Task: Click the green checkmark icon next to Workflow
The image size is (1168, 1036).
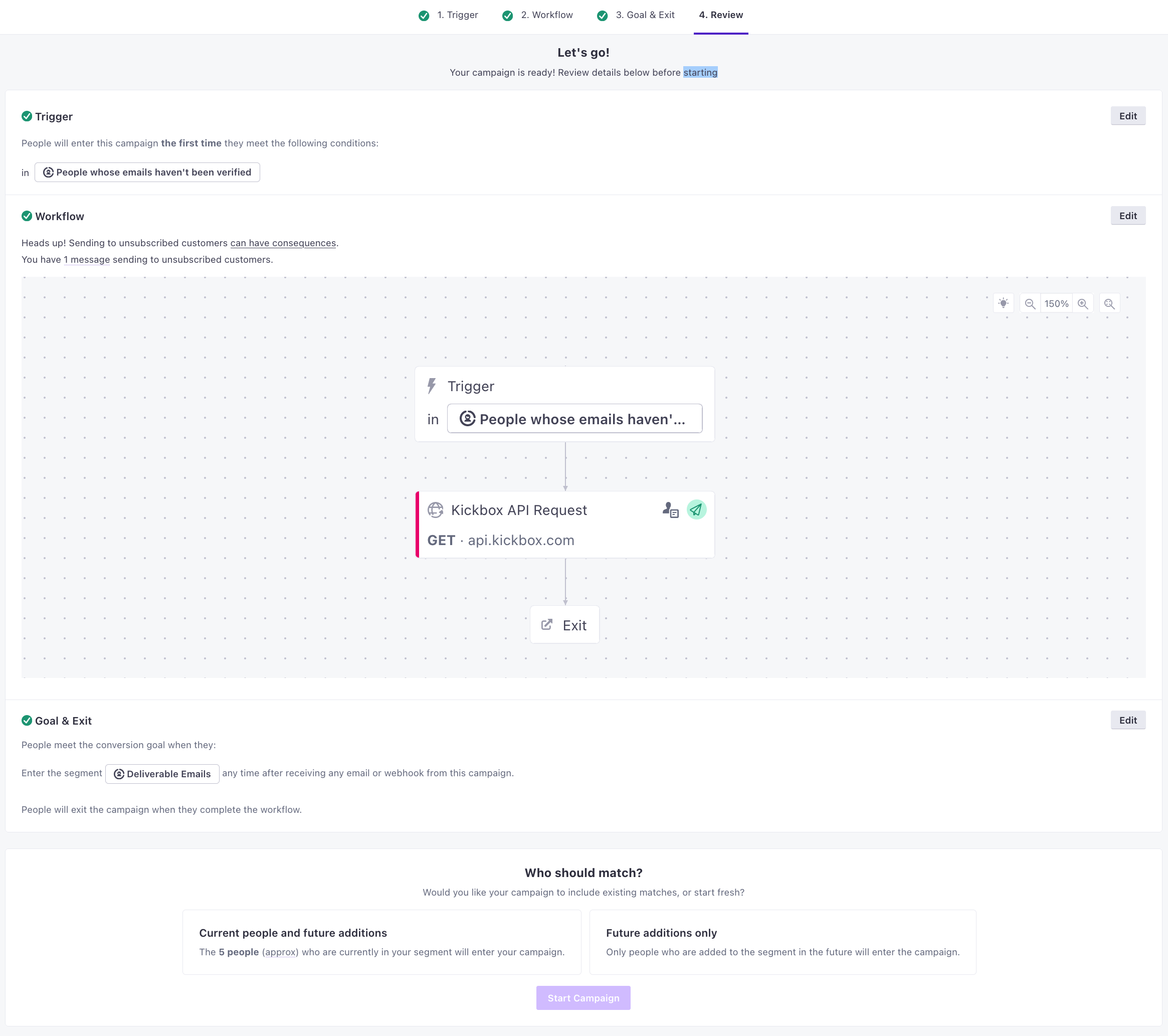Action: pos(27,215)
